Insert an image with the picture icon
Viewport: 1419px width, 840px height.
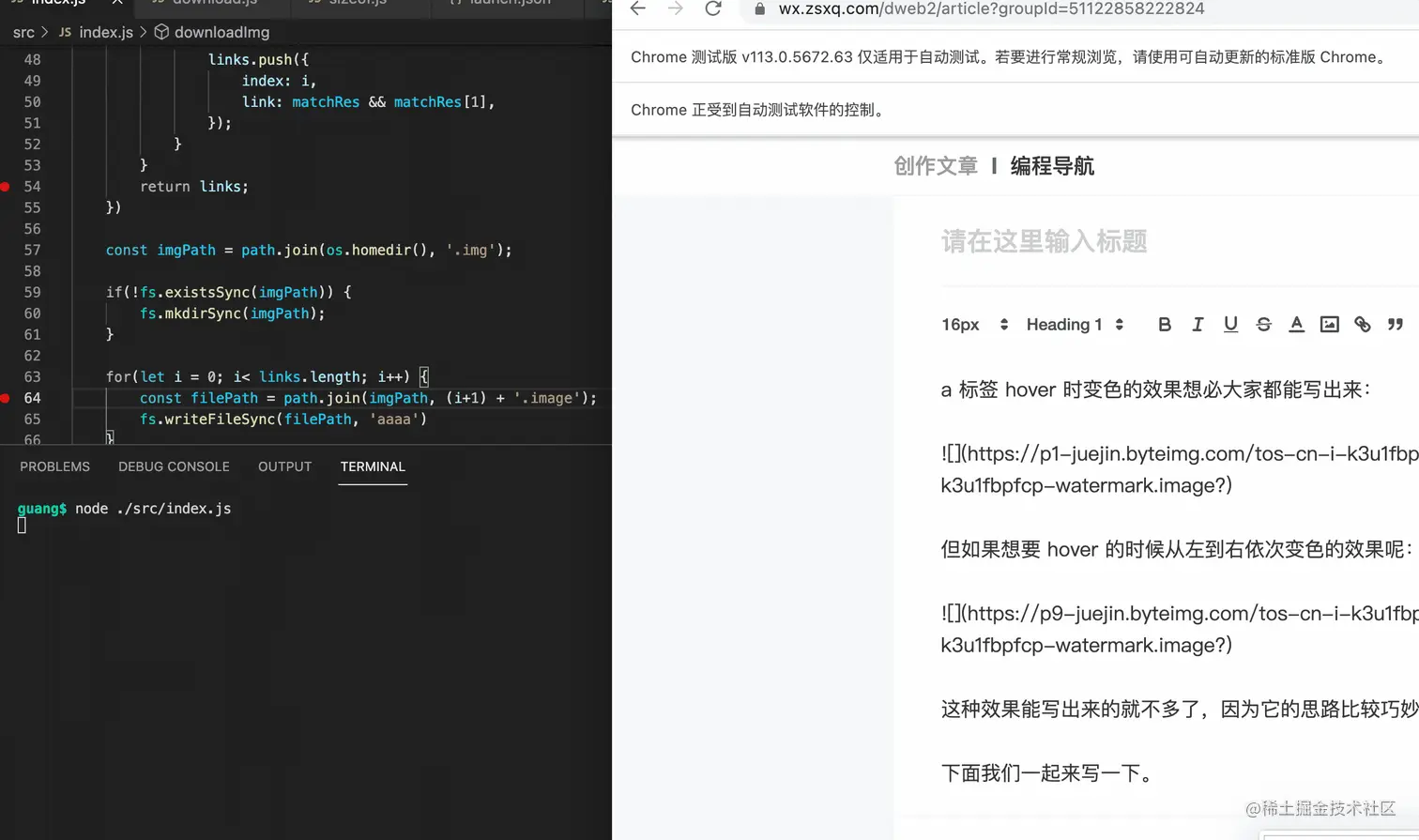(x=1329, y=325)
